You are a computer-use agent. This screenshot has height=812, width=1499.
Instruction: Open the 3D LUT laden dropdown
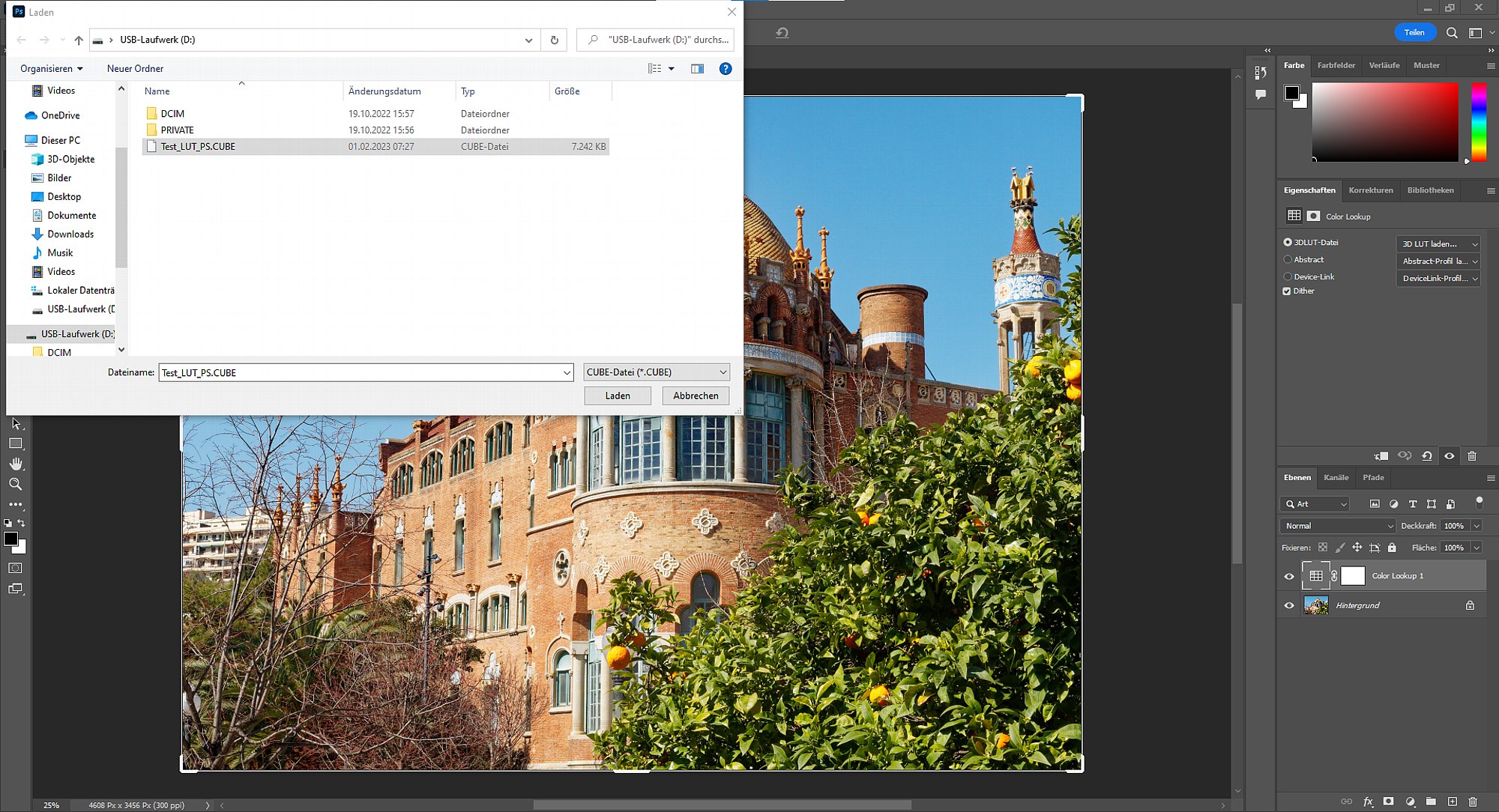coord(1438,244)
